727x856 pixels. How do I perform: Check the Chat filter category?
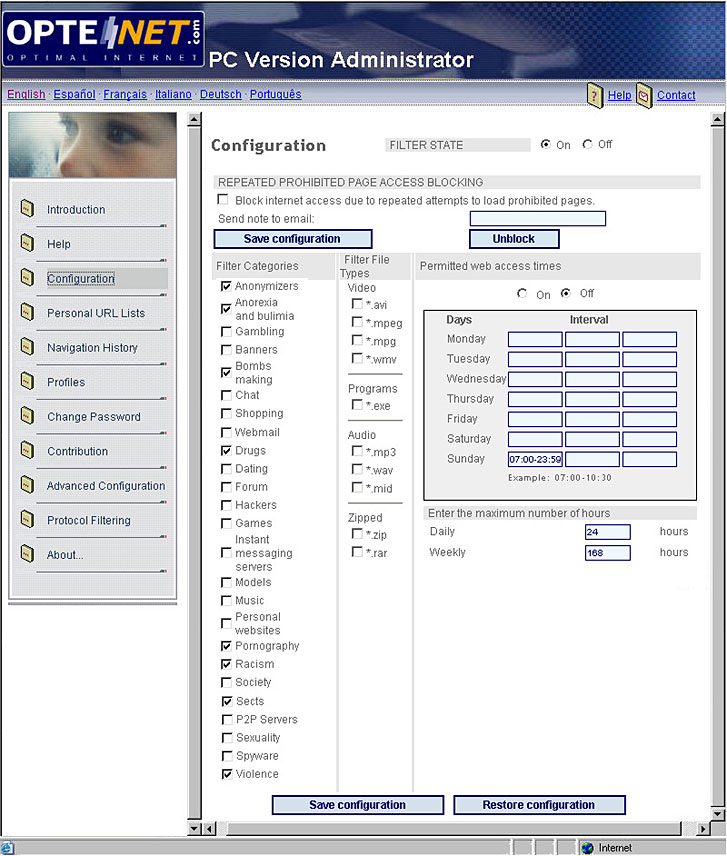click(226, 395)
